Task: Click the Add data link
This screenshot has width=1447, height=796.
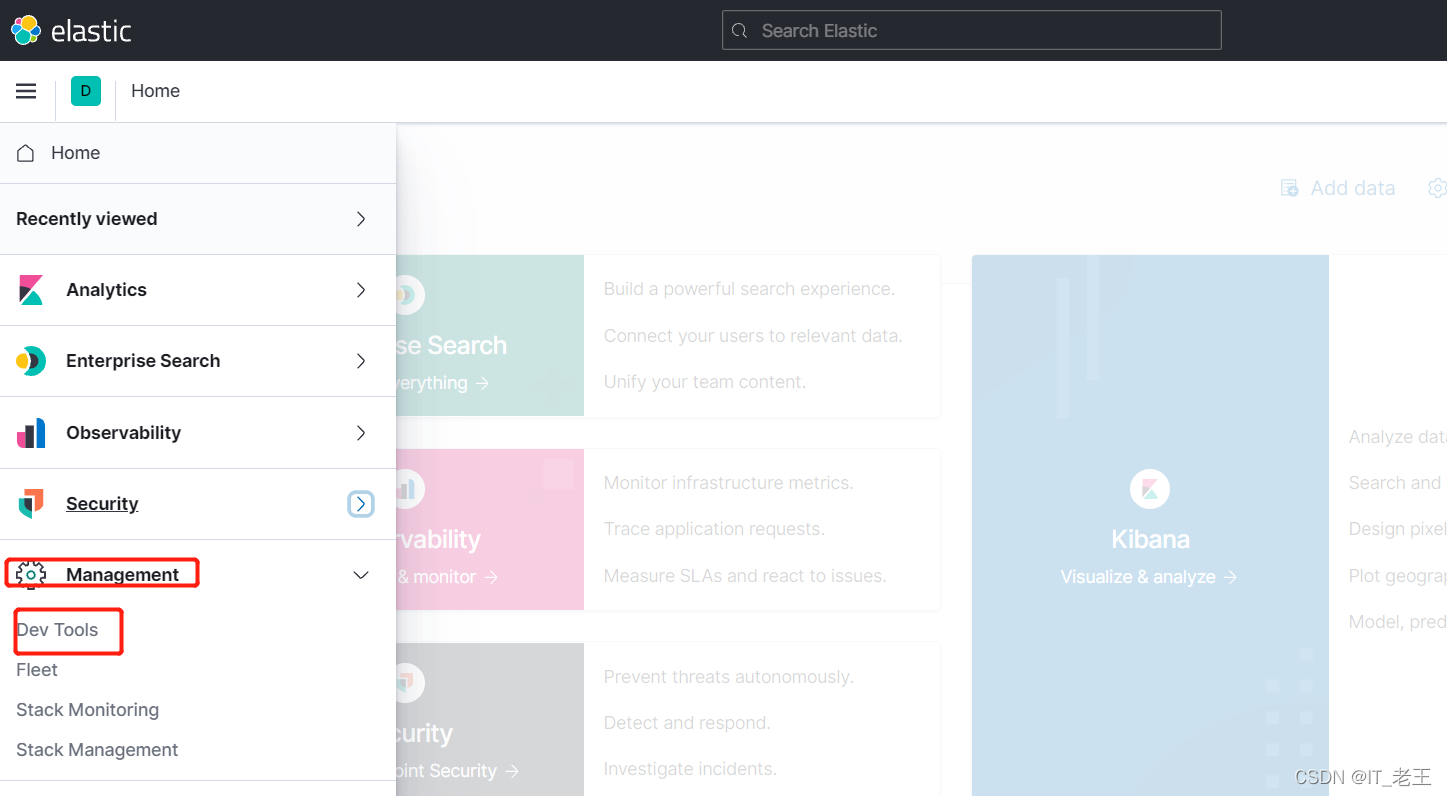Action: (x=1338, y=188)
